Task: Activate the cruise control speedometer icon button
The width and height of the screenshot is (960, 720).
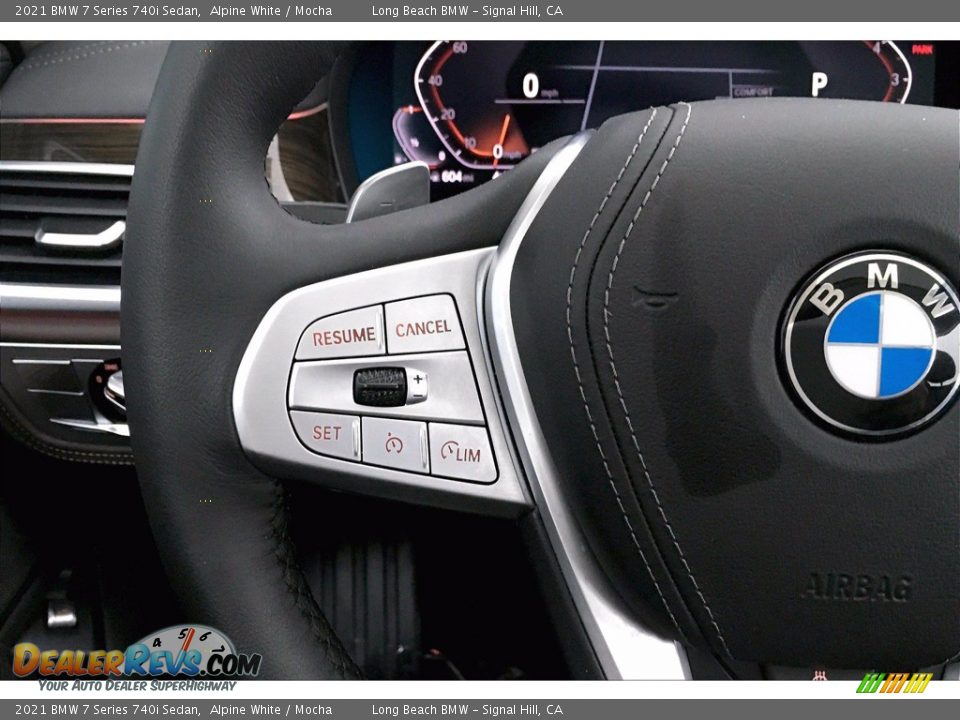Action: click(394, 443)
